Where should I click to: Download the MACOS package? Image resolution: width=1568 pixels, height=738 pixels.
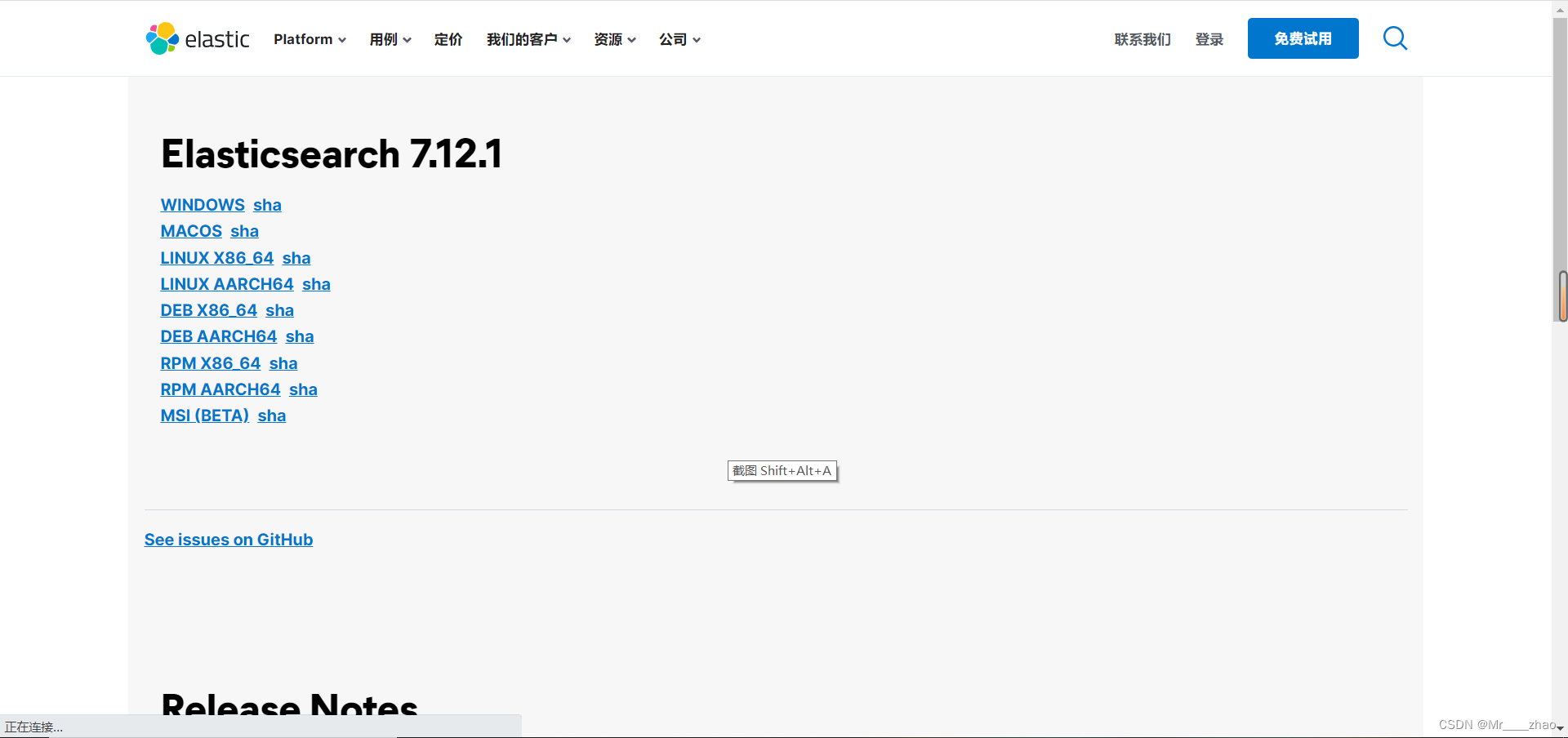tap(191, 231)
